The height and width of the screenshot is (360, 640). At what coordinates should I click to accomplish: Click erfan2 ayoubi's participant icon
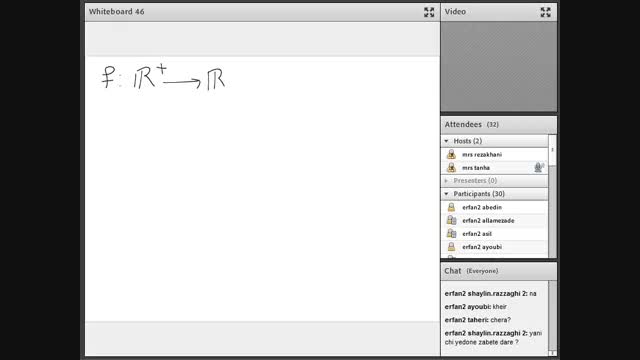click(451, 247)
